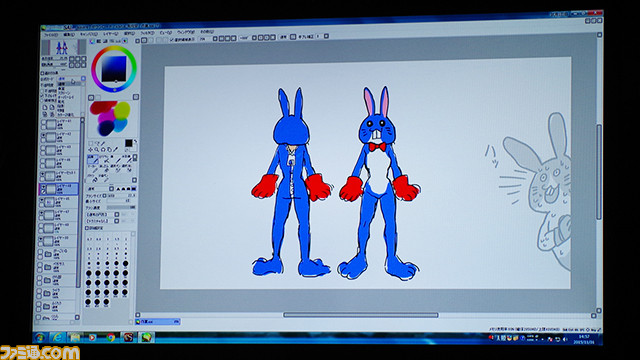Open Chrome from the Windows taskbar
Viewport: 640px width, 360px height.
click(x=111, y=337)
